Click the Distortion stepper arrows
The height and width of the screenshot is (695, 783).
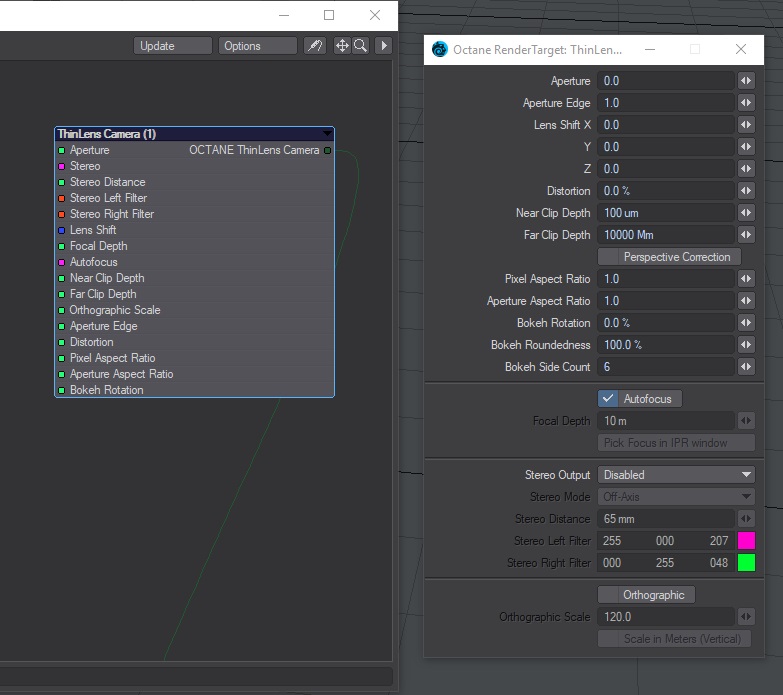[746, 191]
